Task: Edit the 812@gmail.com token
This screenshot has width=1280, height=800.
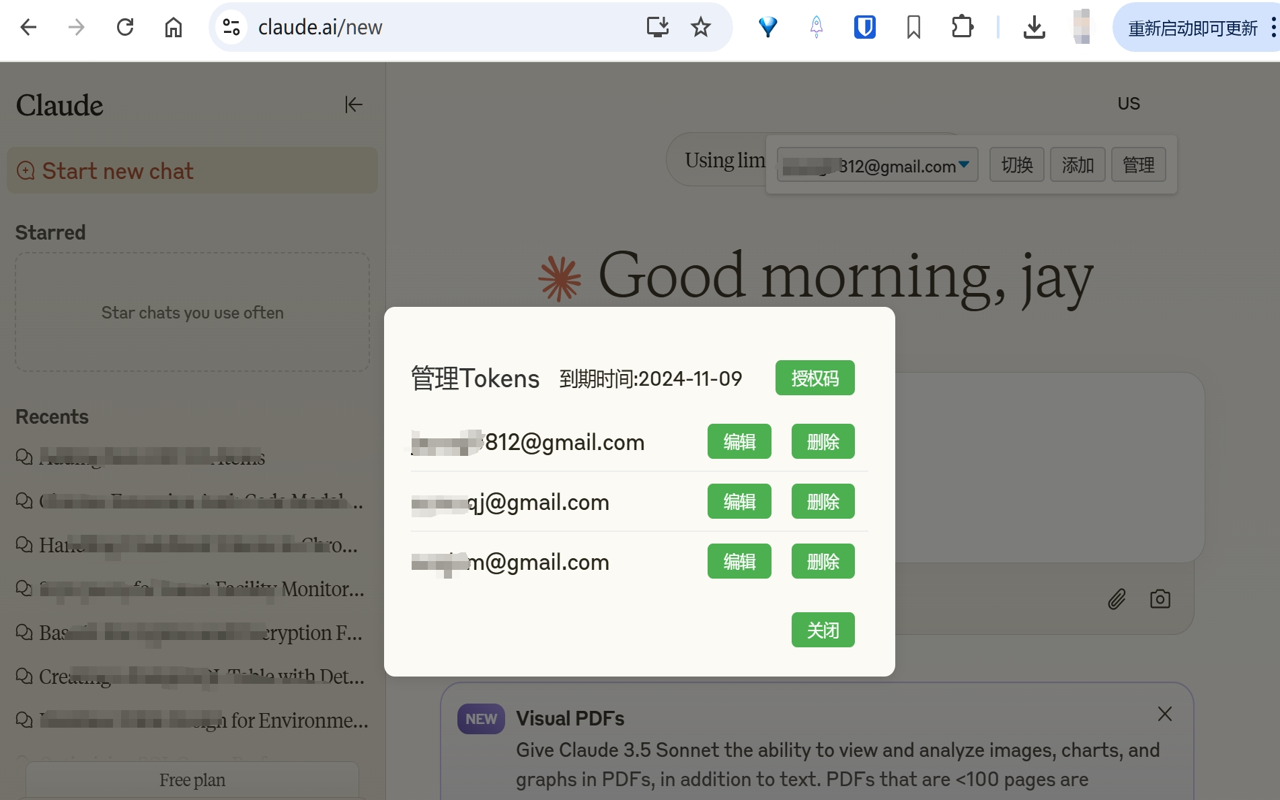Action: point(739,442)
